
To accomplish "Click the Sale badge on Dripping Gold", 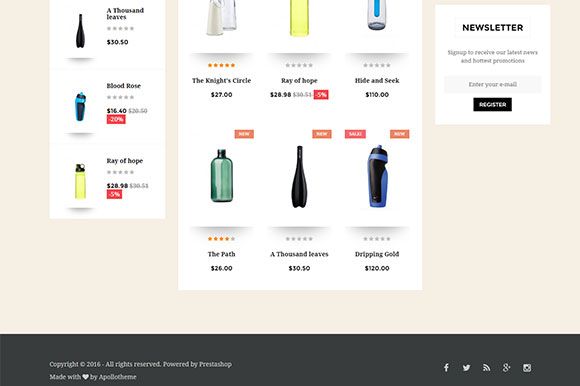I will pos(355,134).
